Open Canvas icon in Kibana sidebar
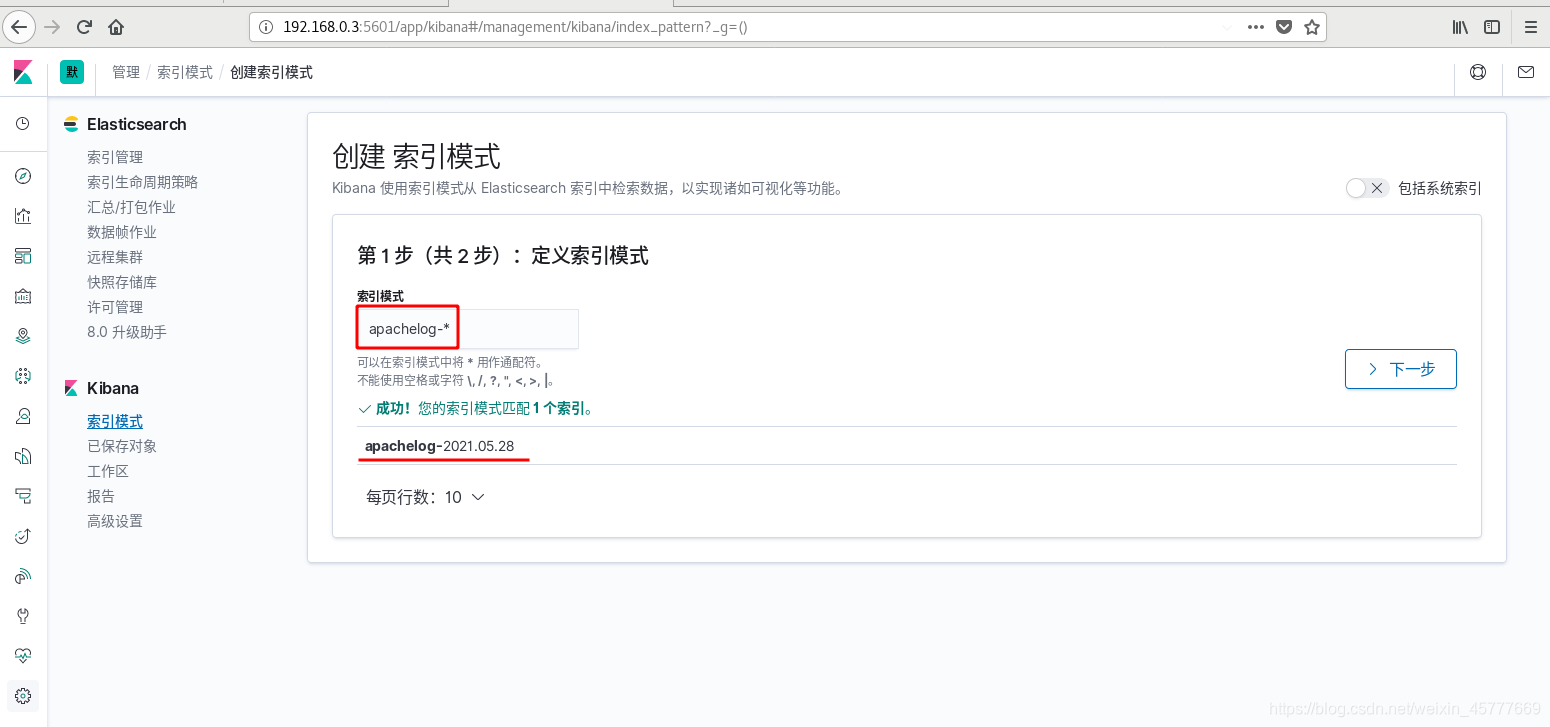 [23, 296]
